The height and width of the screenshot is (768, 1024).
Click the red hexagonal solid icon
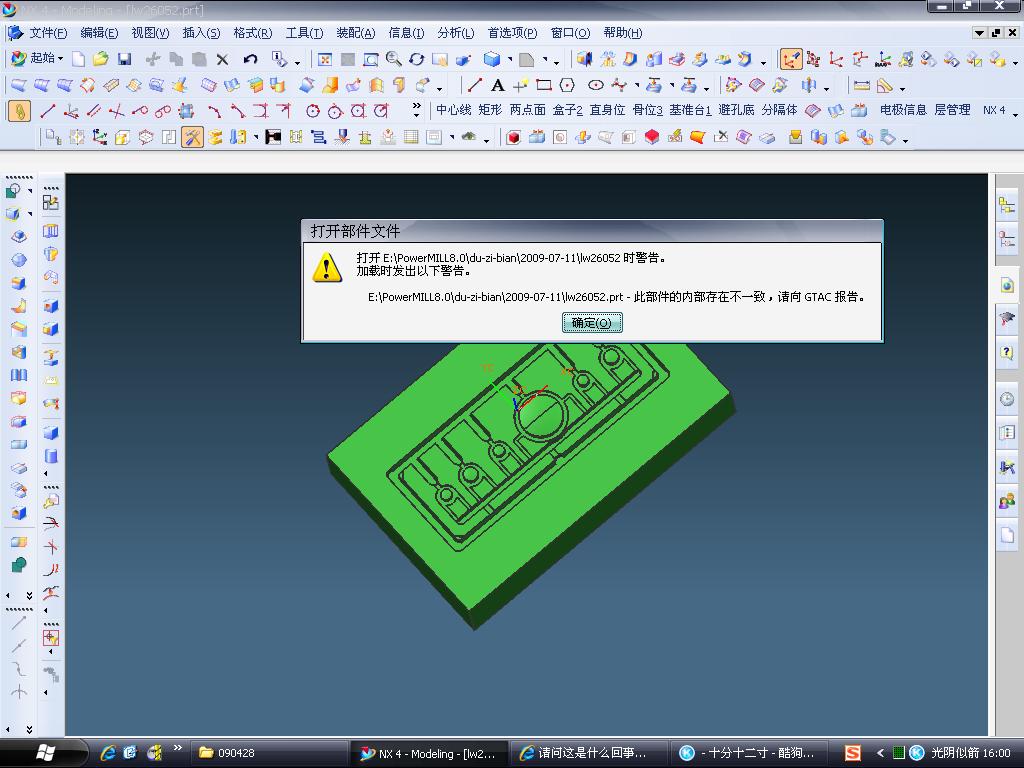(652, 136)
